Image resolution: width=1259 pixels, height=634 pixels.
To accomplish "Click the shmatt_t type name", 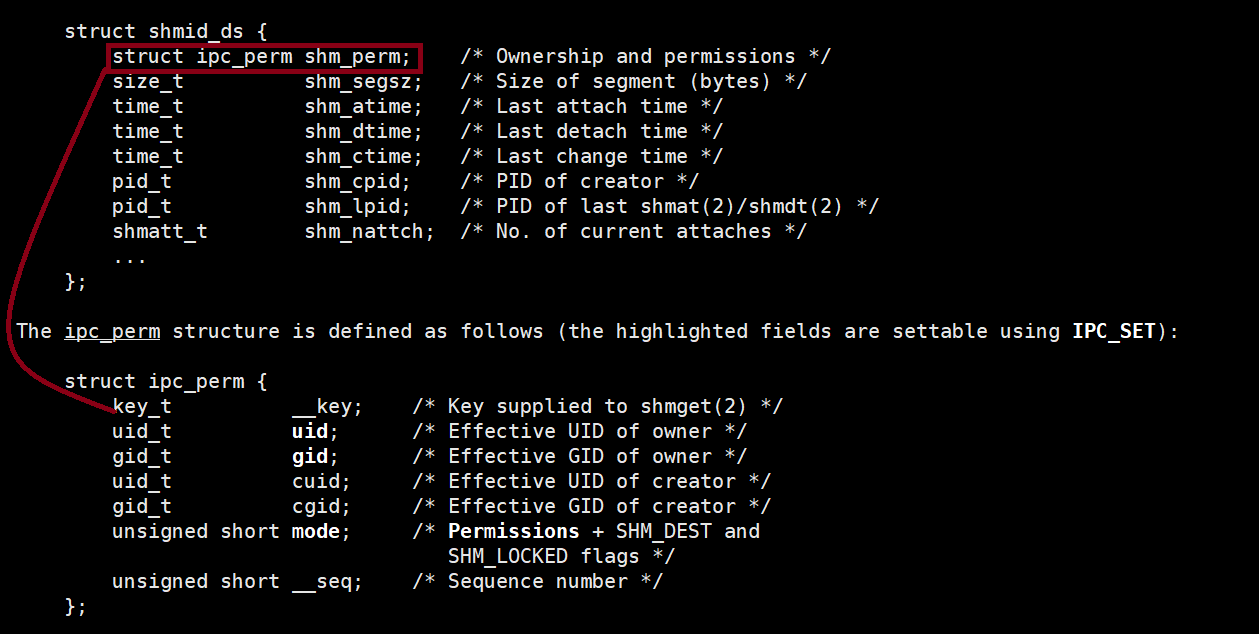I will pyautogui.click(x=160, y=232).
